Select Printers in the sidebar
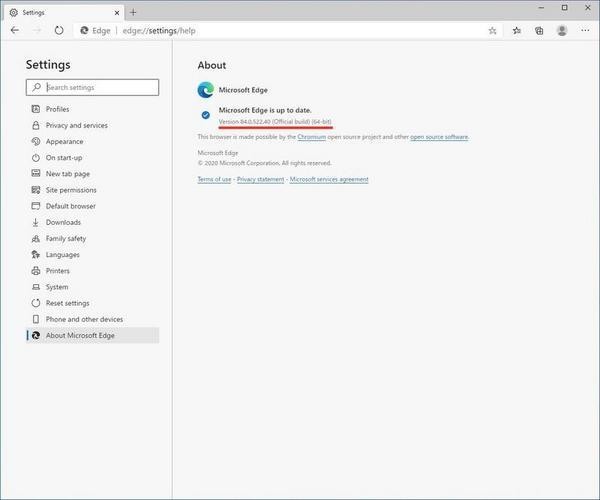Screen dimensions: 600x500 click(92, 271)
